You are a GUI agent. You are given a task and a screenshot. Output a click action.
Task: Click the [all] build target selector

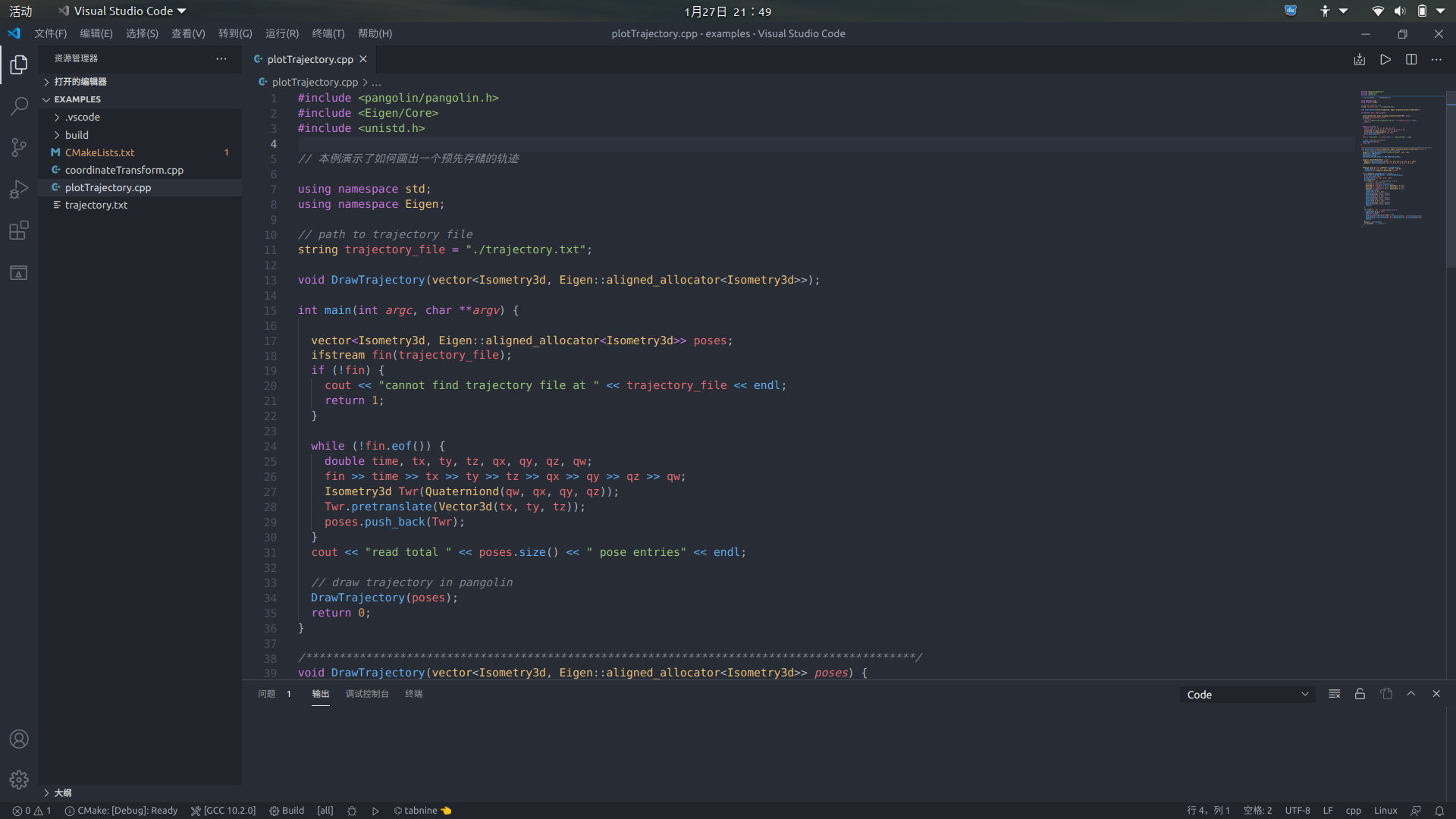[x=325, y=811]
